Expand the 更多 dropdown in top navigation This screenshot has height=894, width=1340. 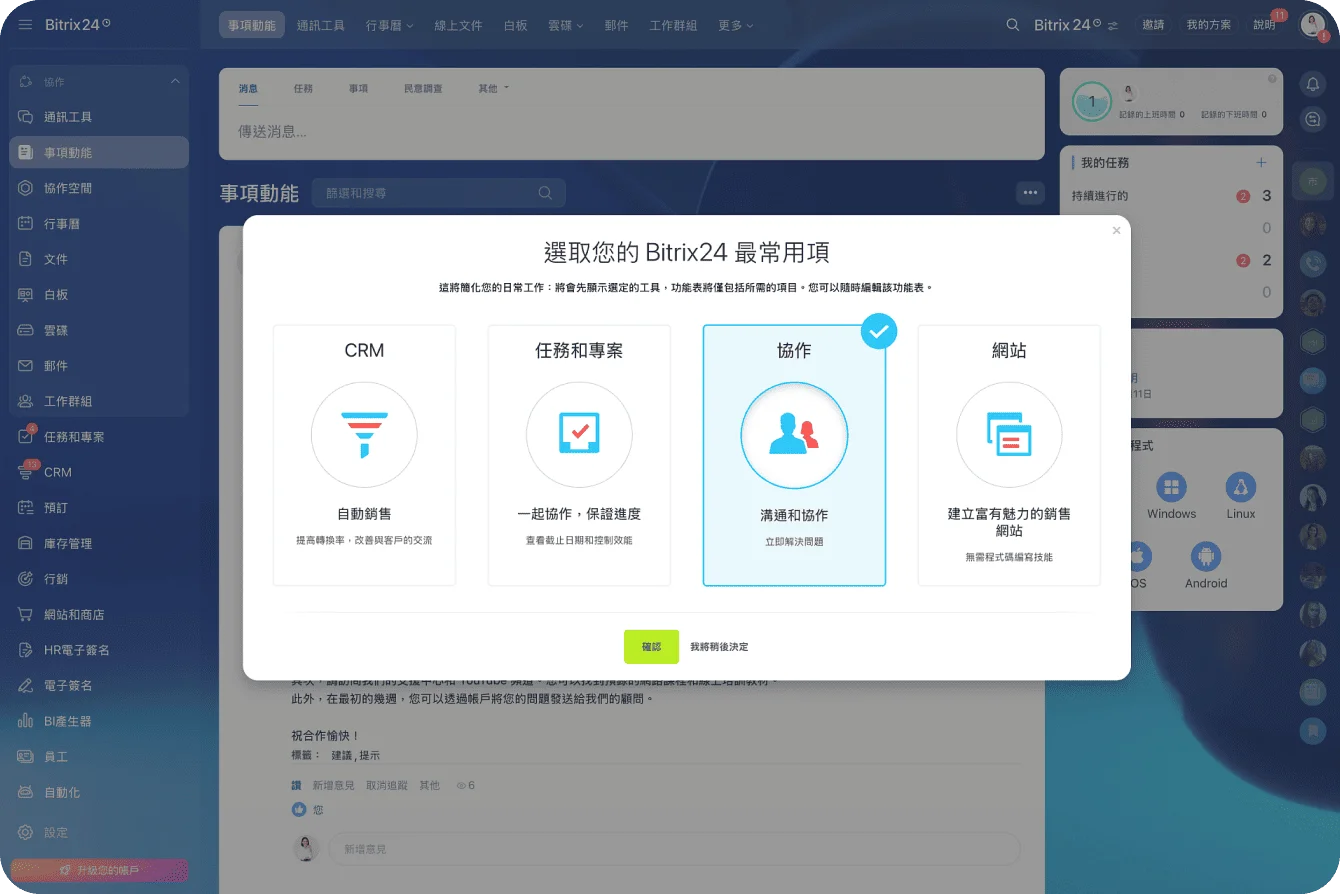point(736,25)
